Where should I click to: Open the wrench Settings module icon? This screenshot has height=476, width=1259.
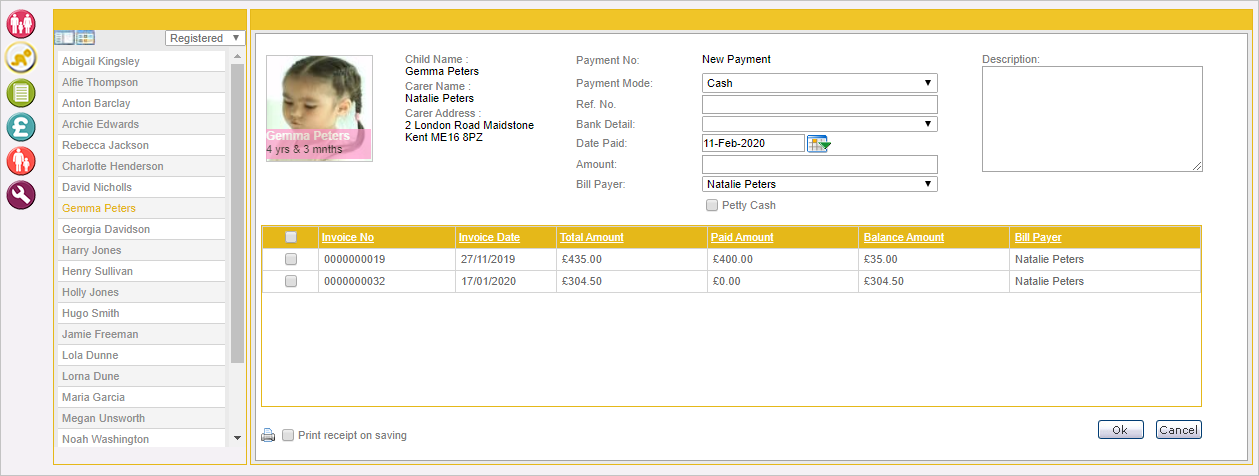[21, 195]
